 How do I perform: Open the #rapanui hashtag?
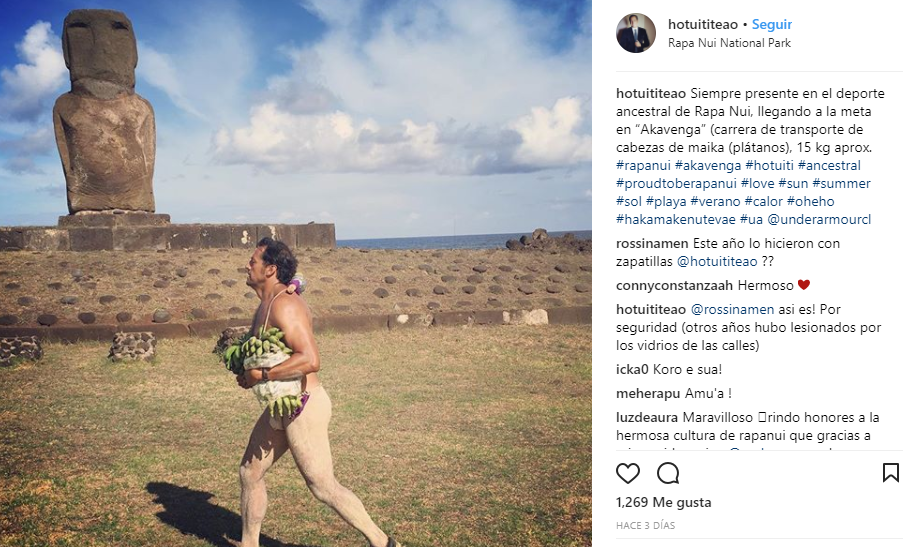tap(643, 165)
